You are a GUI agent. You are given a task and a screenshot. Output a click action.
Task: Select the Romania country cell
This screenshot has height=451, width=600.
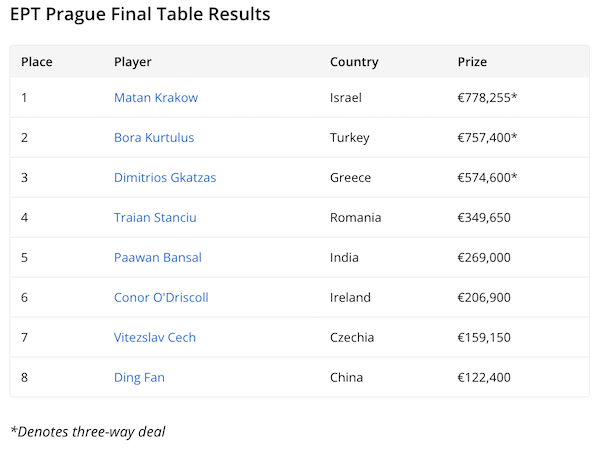click(x=355, y=218)
